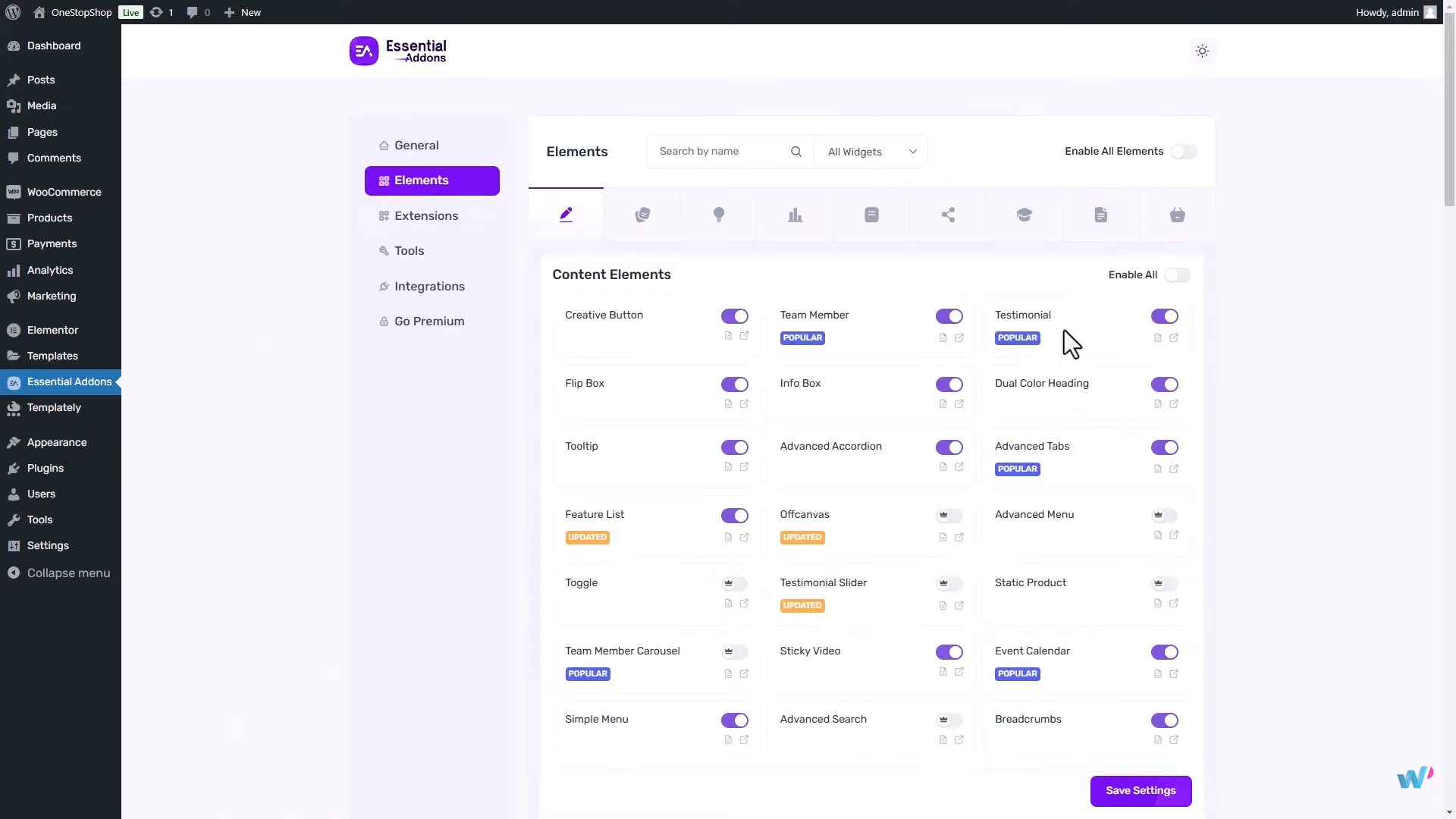Open the Content Elements category tab icon

click(x=566, y=214)
